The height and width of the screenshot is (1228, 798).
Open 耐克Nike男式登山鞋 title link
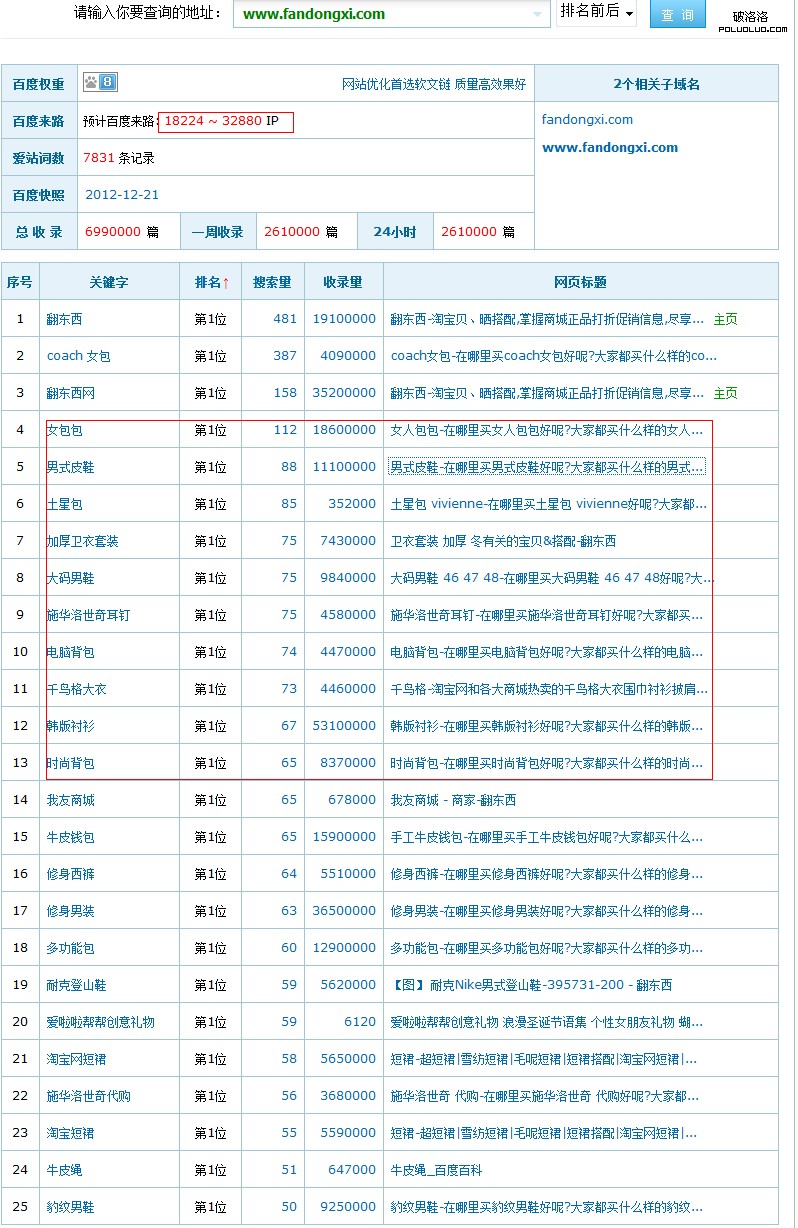pyautogui.click(x=531, y=985)
